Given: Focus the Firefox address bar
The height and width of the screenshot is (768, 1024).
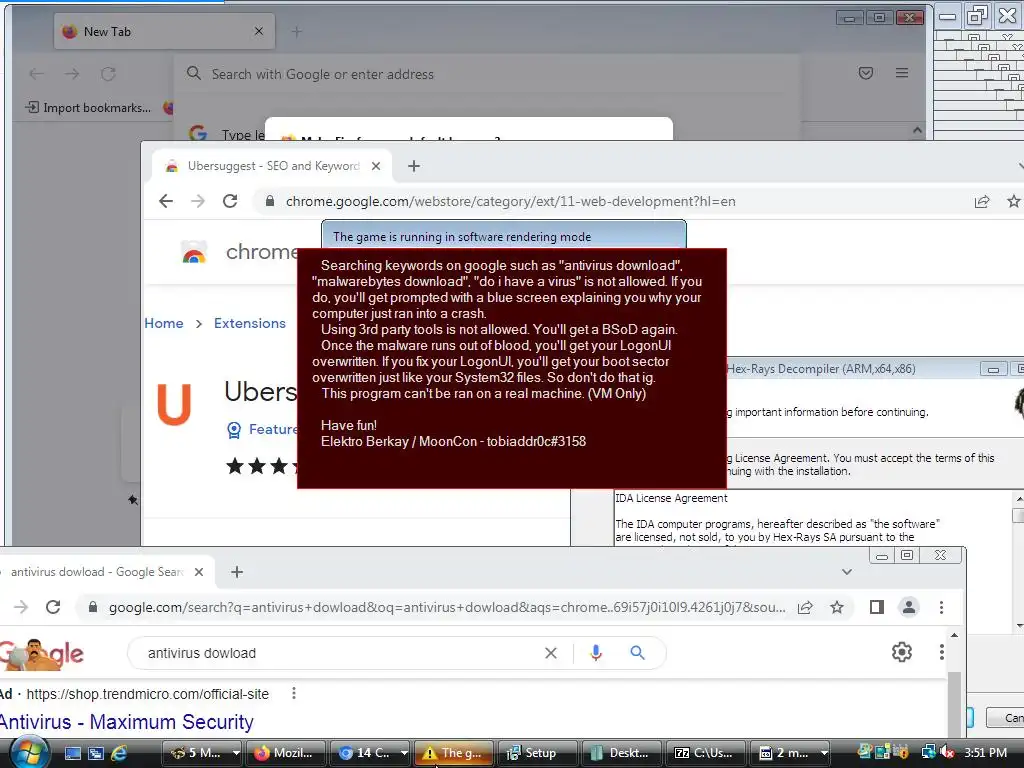Looking at the screenshot, I should coord(487,74).
